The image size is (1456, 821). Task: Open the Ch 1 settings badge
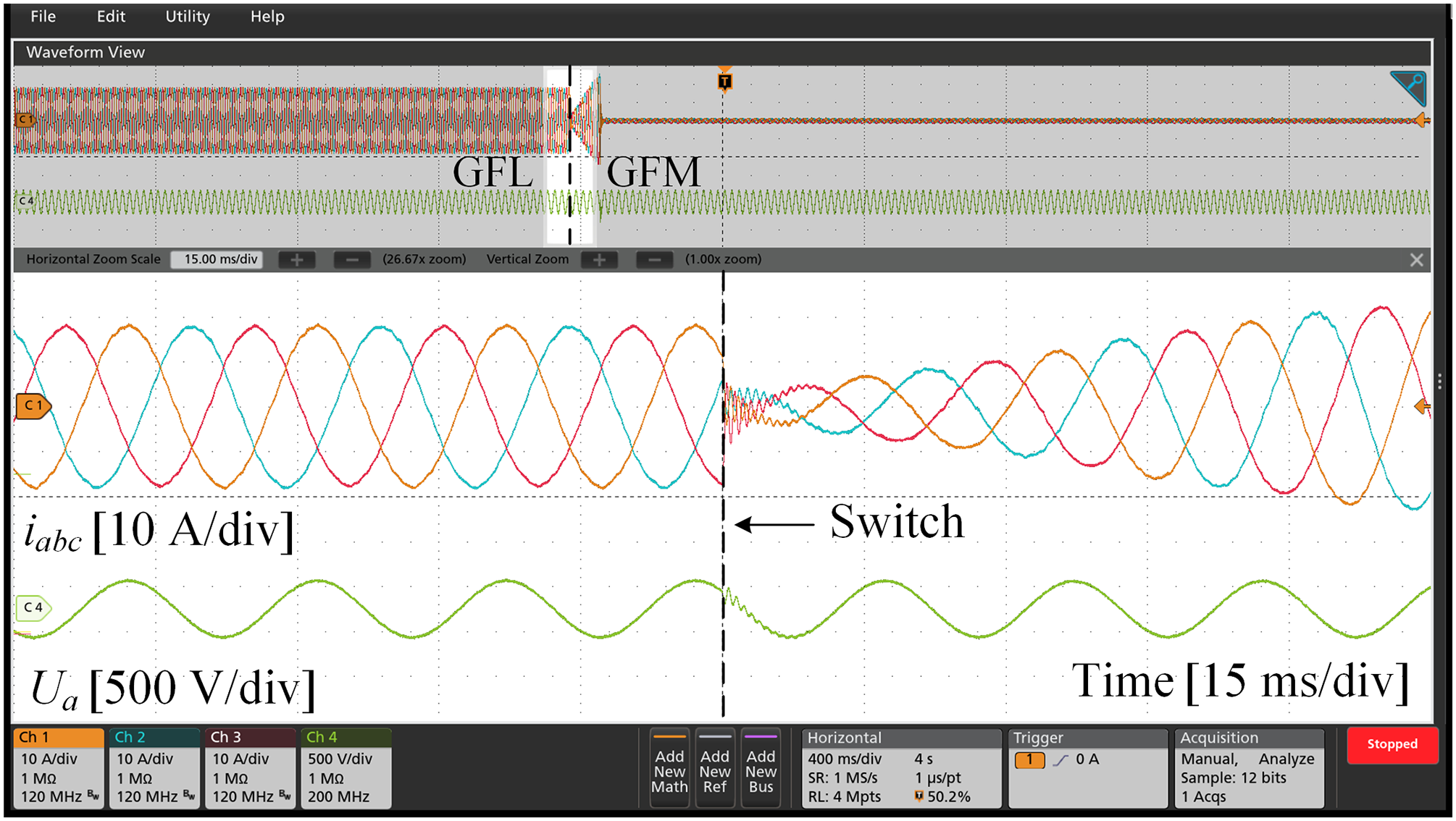[x=59, y=768]
